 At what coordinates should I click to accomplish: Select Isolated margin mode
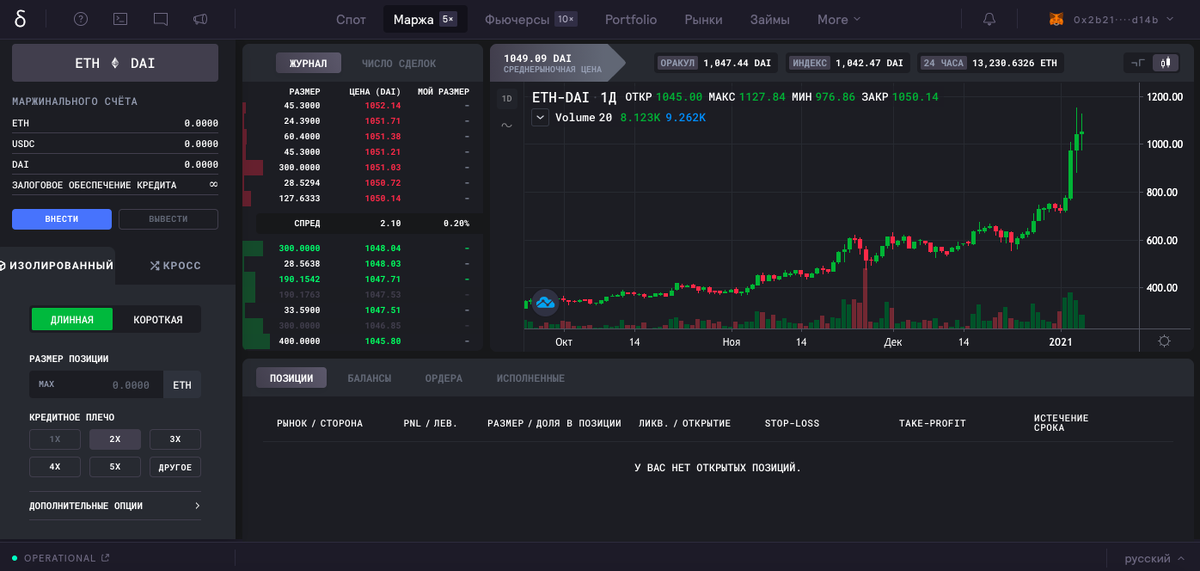point(57,265)
